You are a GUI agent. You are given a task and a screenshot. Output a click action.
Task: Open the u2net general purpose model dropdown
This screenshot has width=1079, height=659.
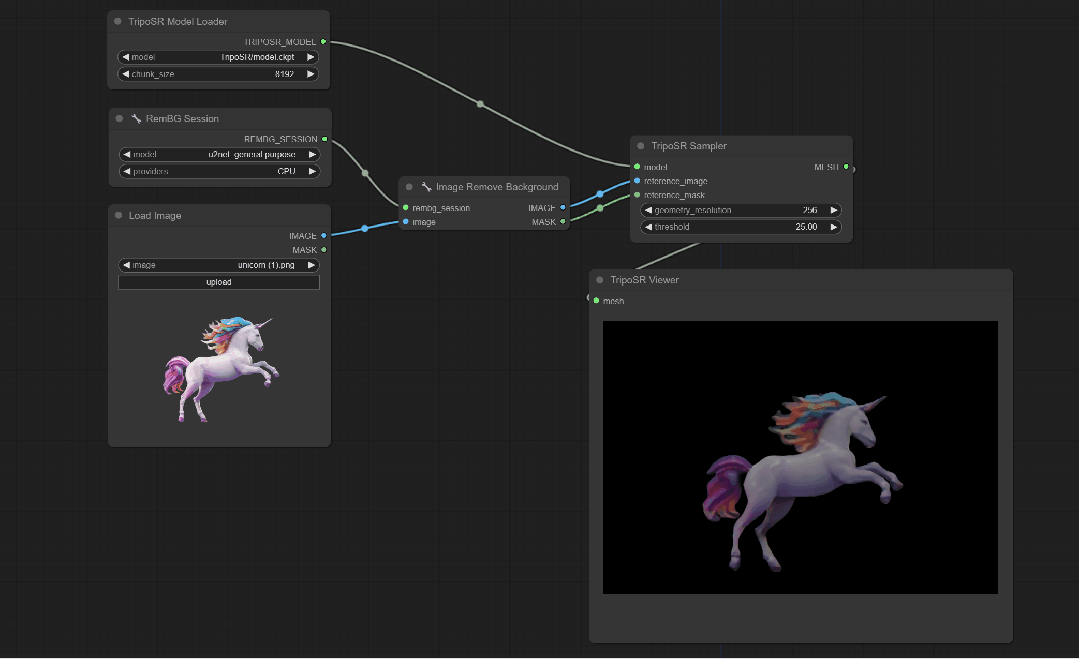[x=220, y=154]
